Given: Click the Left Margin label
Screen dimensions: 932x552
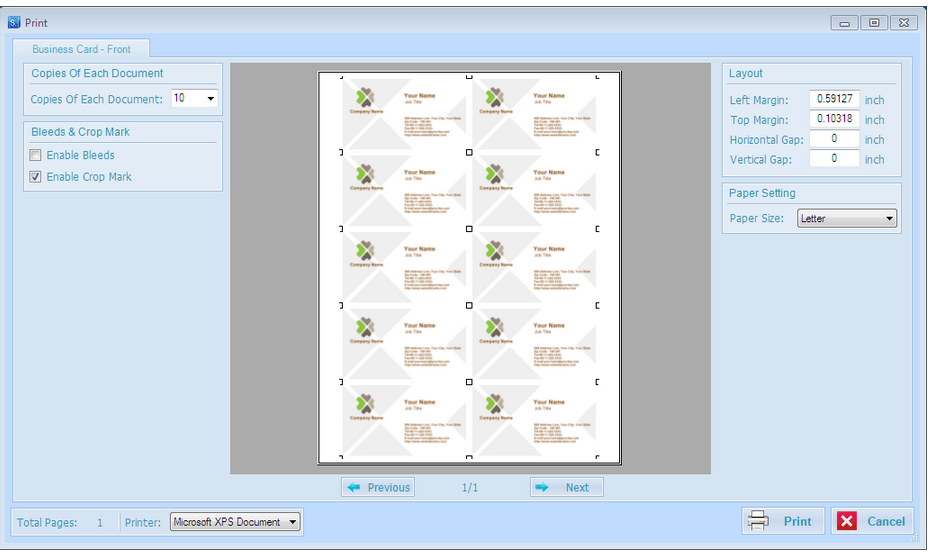Looking at the screenshot, I should pos(759,100).
